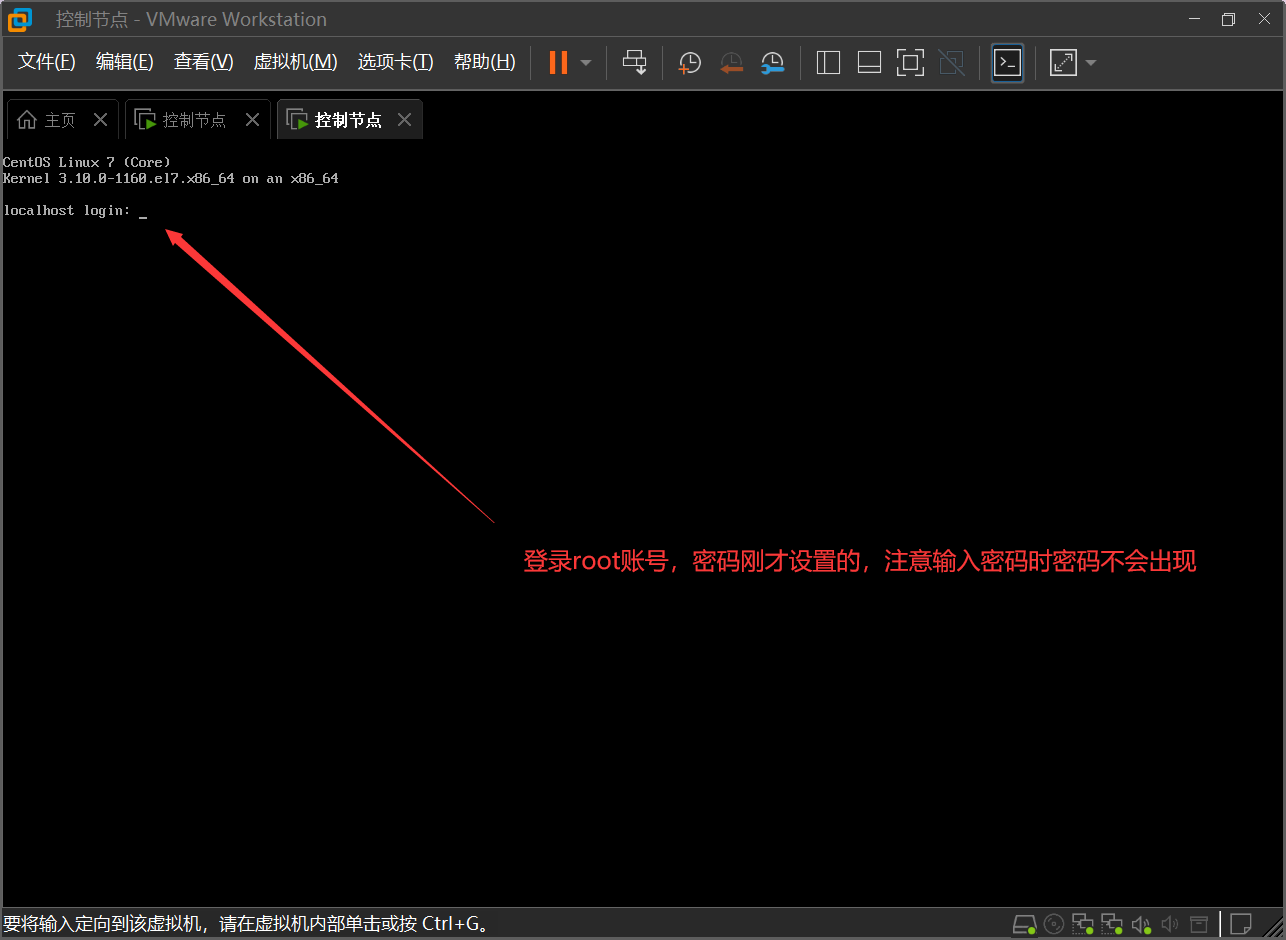
Task: Open the message log icon in status bar
Action: 1241,923
